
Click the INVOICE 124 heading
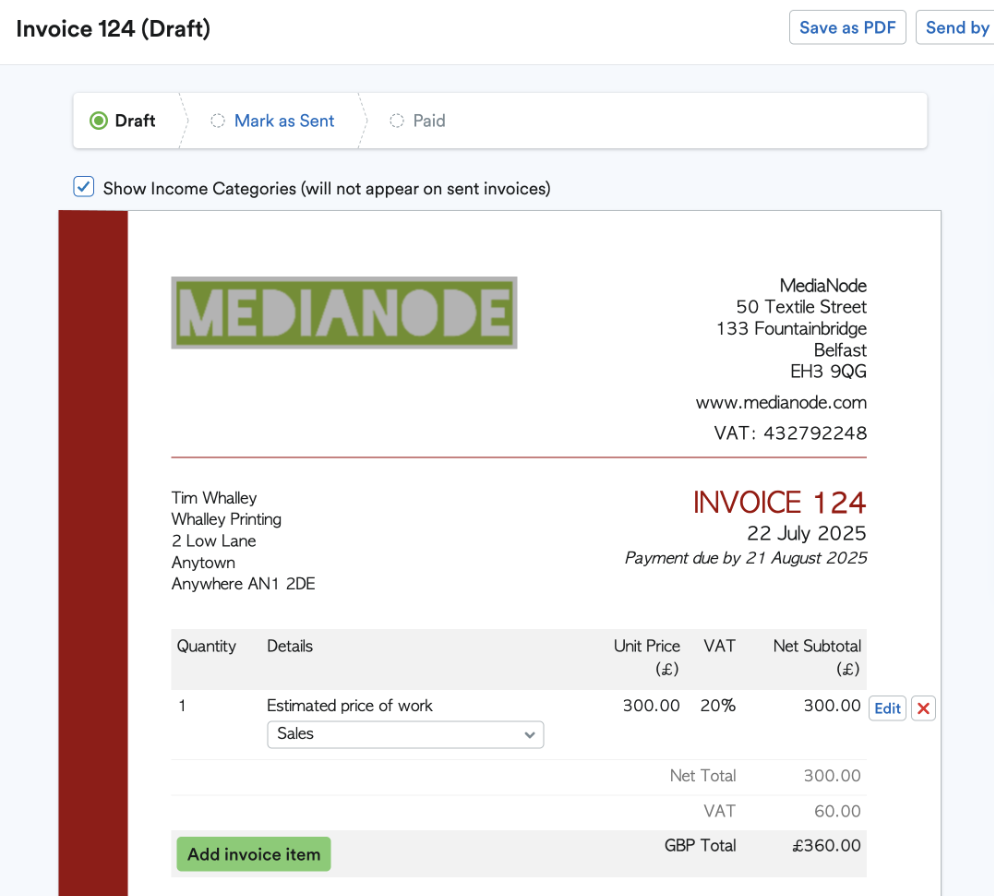779,502
